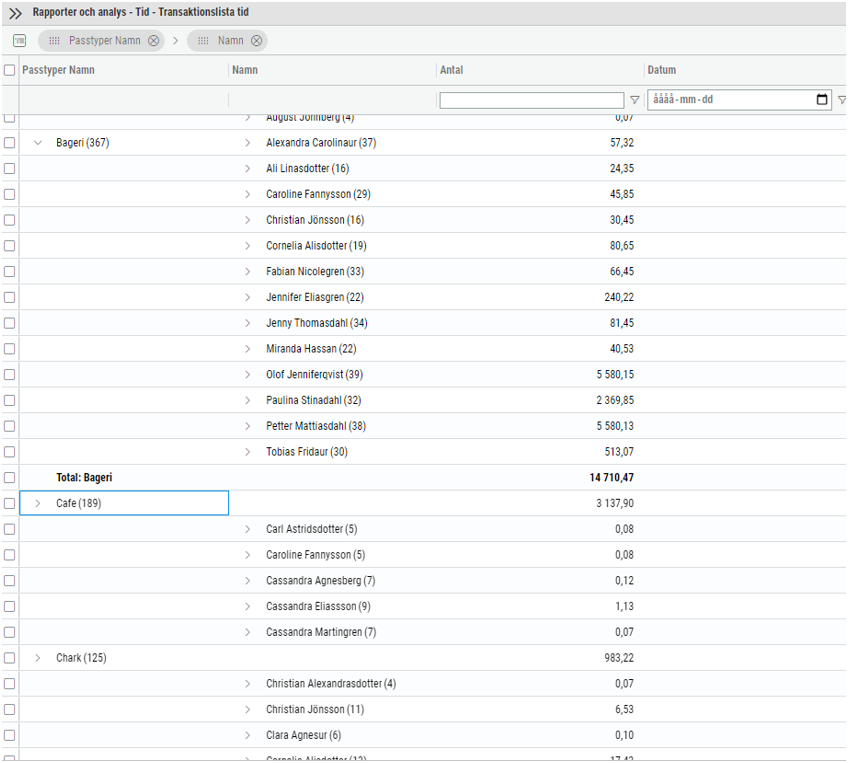Check the Bageri (367) row checkbox
Screen dimensions: 848x763
point(9,143)
